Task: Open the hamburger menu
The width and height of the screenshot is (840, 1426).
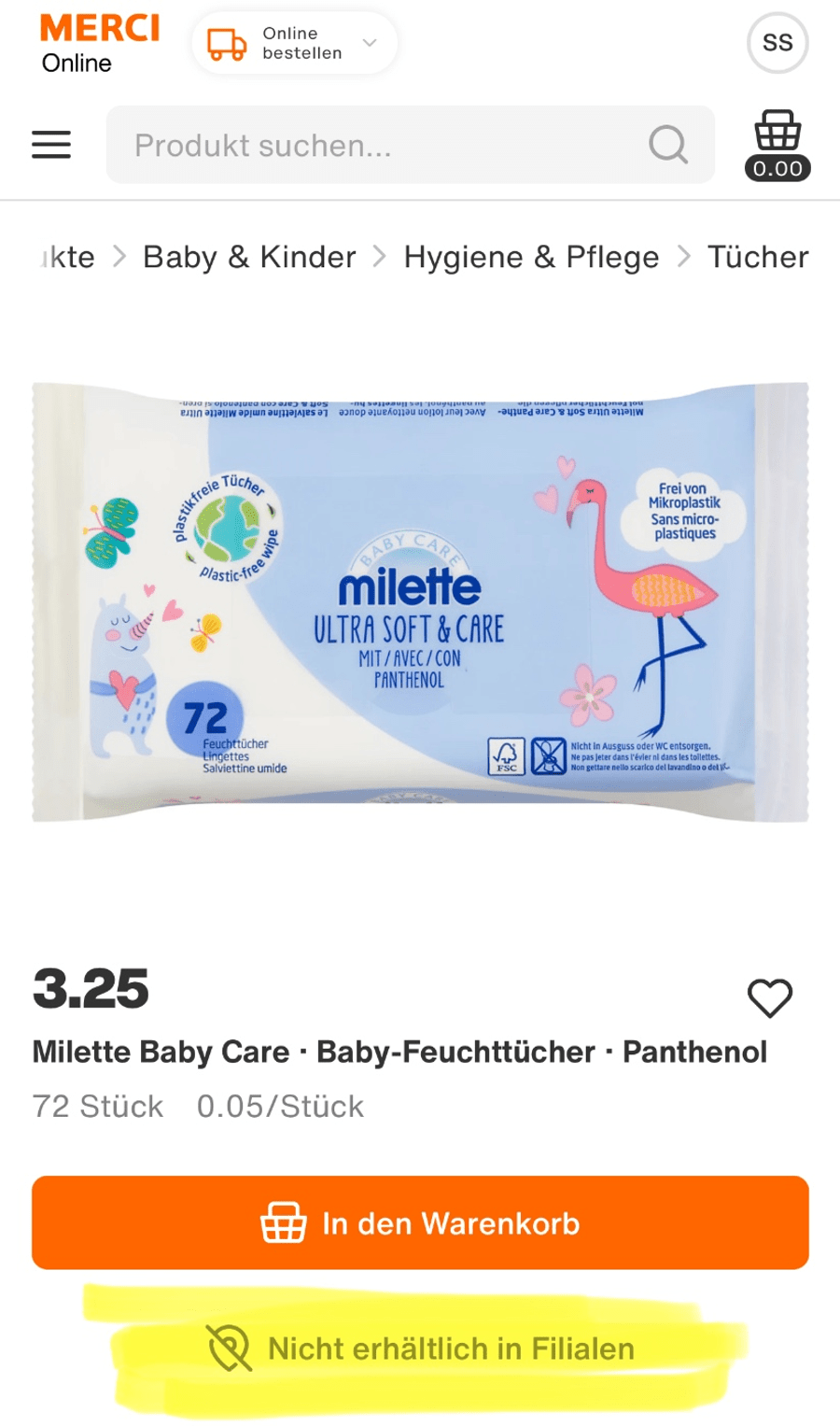Action: tap(51, 145)
